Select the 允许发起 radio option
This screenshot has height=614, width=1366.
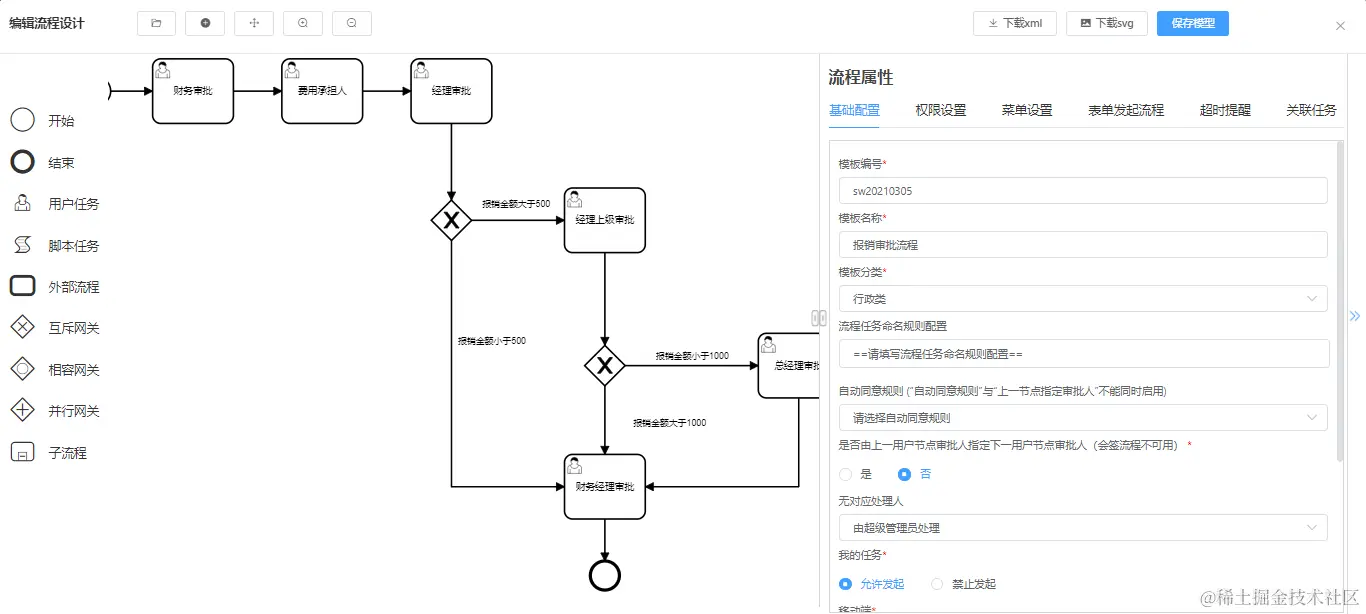(x=848, y=583)
